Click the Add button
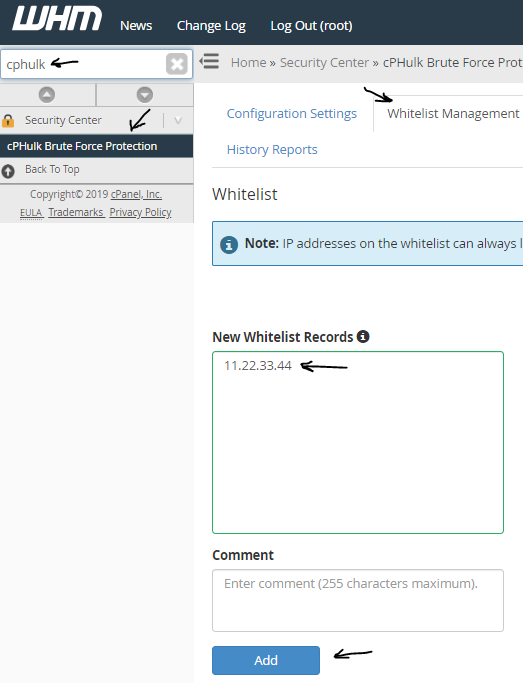Image resolution: width=523 pixels, height=683 pixels. (x=266, y=660)
